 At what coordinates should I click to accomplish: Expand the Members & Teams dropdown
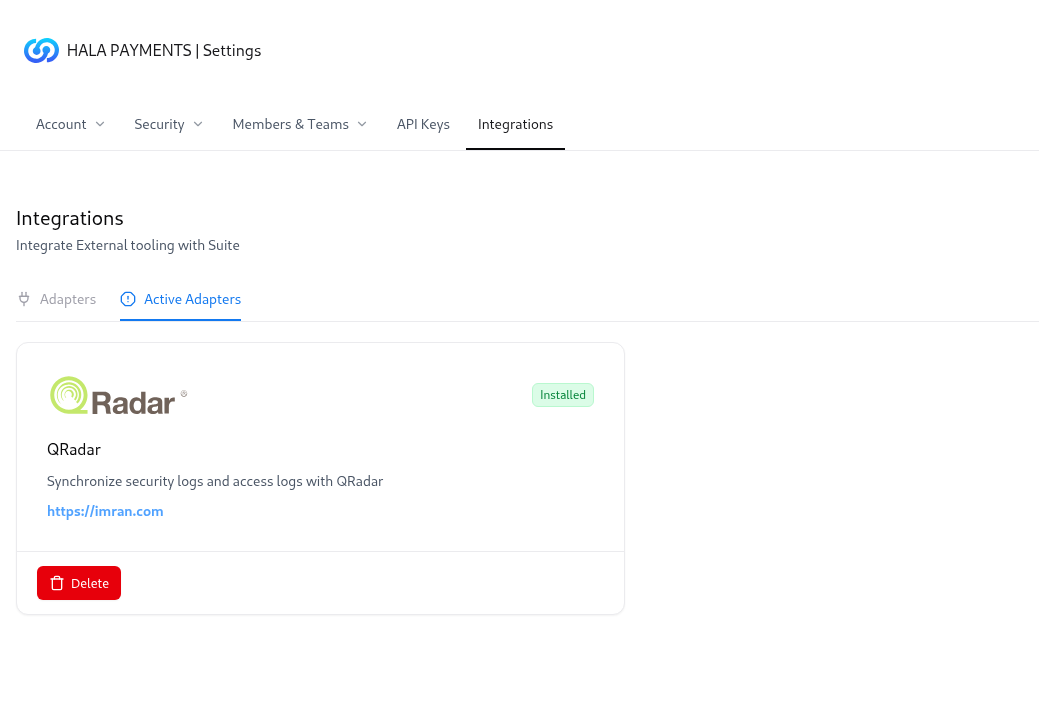coord(299,124)
